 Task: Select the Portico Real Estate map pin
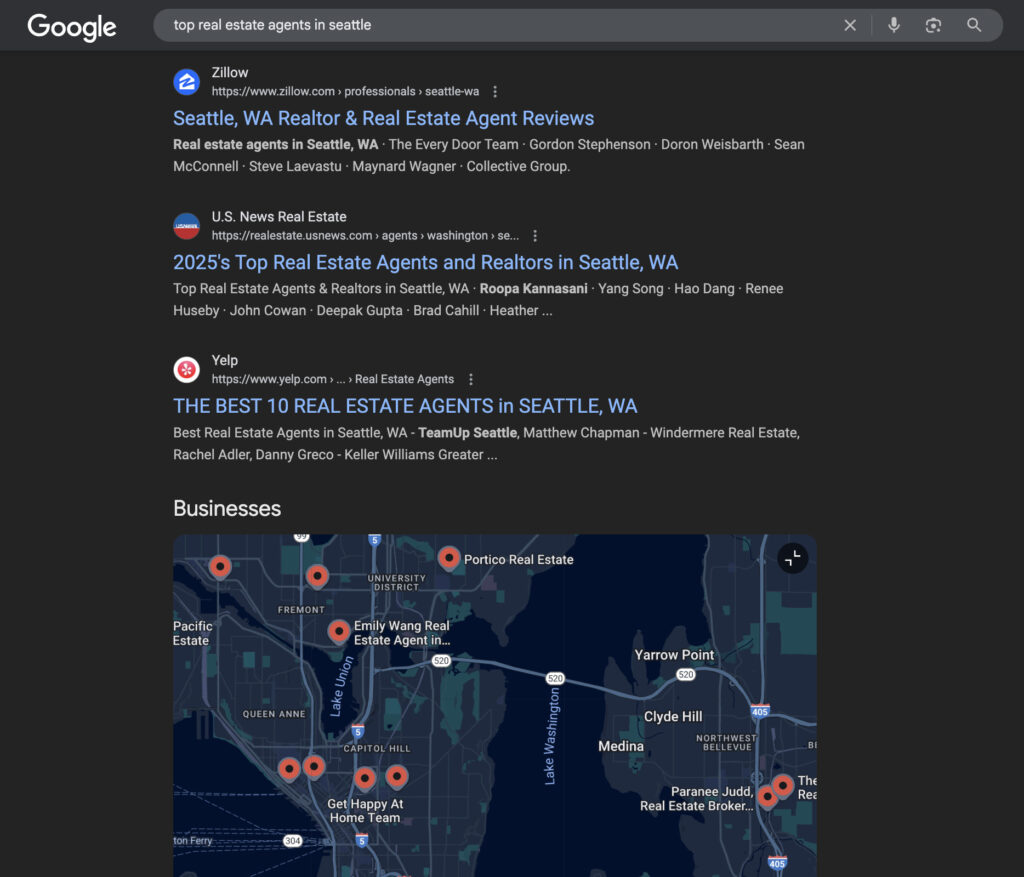449,559
